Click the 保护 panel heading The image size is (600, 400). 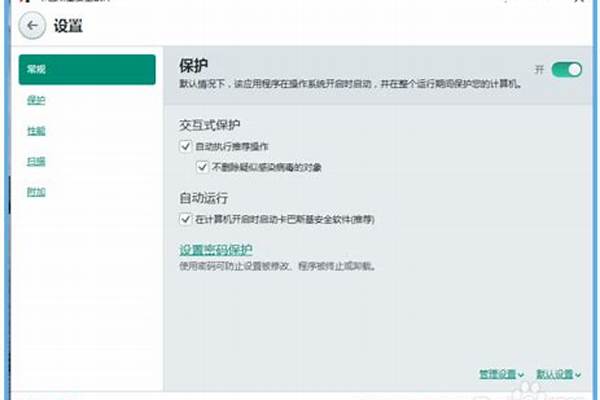(194, 65)
